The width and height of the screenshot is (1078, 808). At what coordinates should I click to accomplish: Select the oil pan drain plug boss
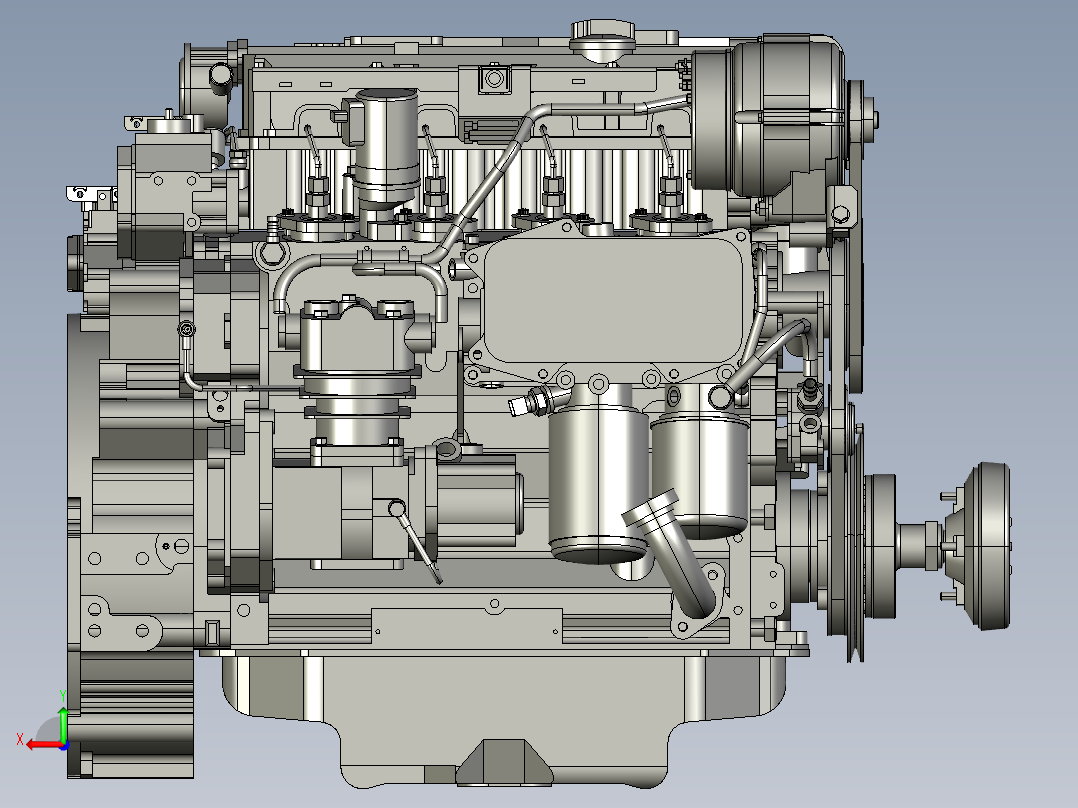click(504, 763)
